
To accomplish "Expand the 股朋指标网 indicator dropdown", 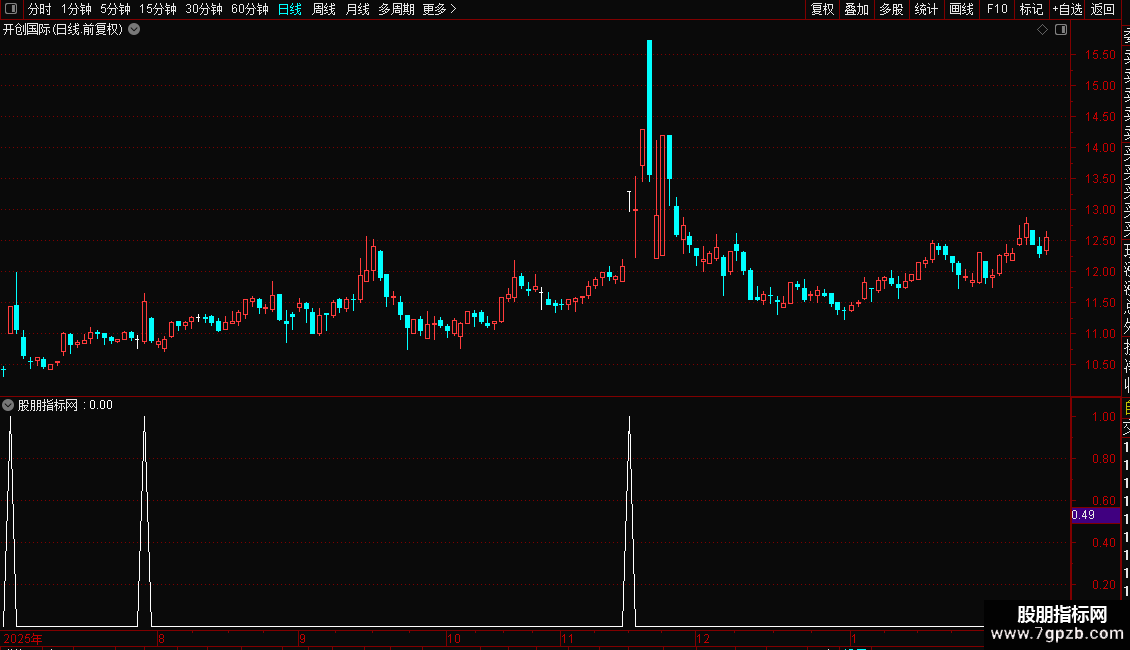I will pyautogui.click(x=8, y=405).
